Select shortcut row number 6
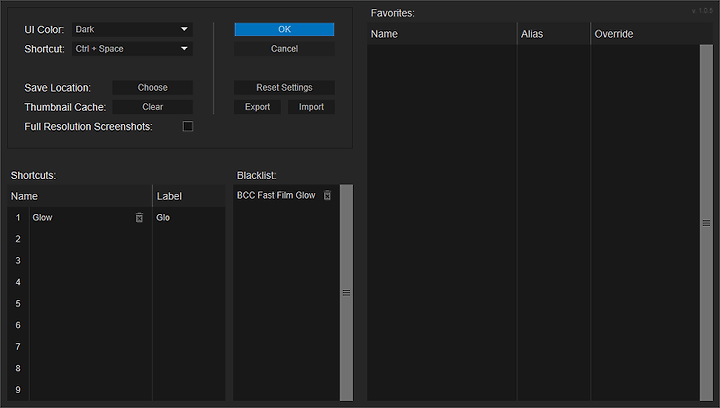Screen dimensions: 720x408 [x=18, y=325]
